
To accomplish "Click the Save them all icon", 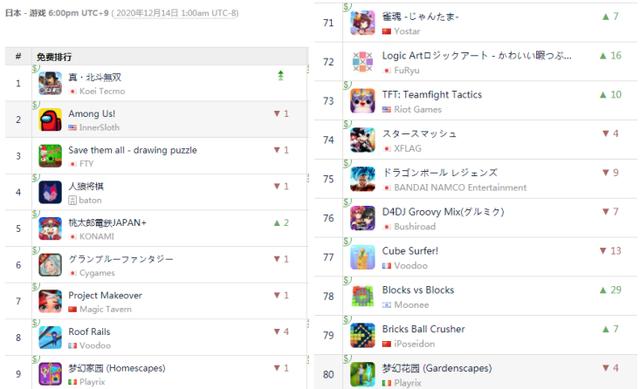I will [50, 156].
